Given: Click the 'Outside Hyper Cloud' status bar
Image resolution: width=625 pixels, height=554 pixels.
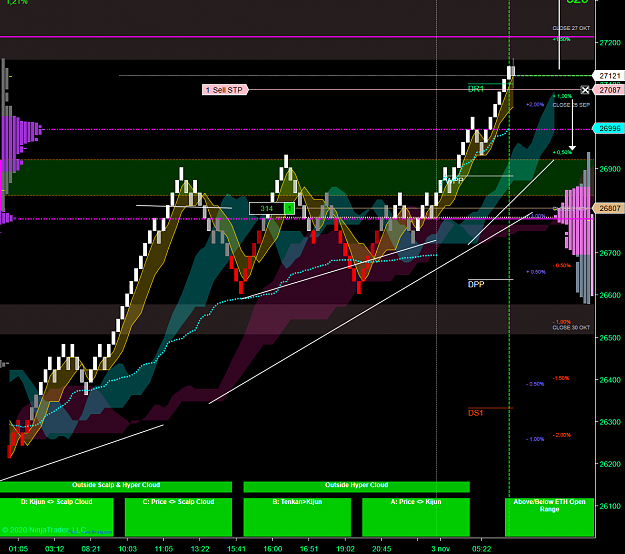Looking at the screenshot, I should [x=356, y=487].
